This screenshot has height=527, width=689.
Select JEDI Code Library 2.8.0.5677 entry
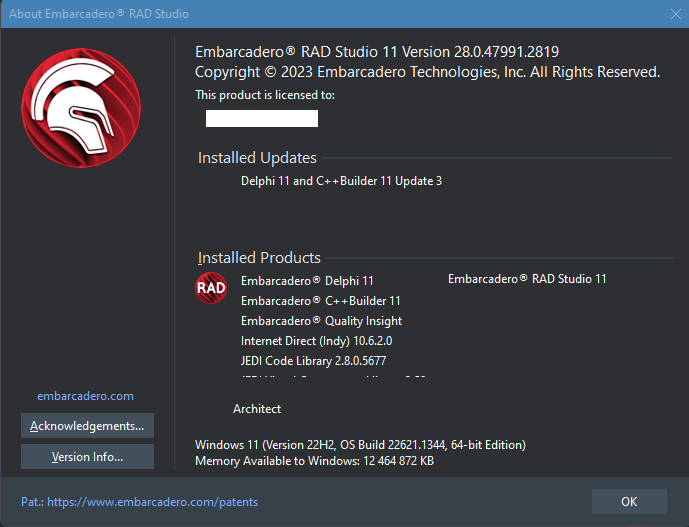click(x=313, y=361)
